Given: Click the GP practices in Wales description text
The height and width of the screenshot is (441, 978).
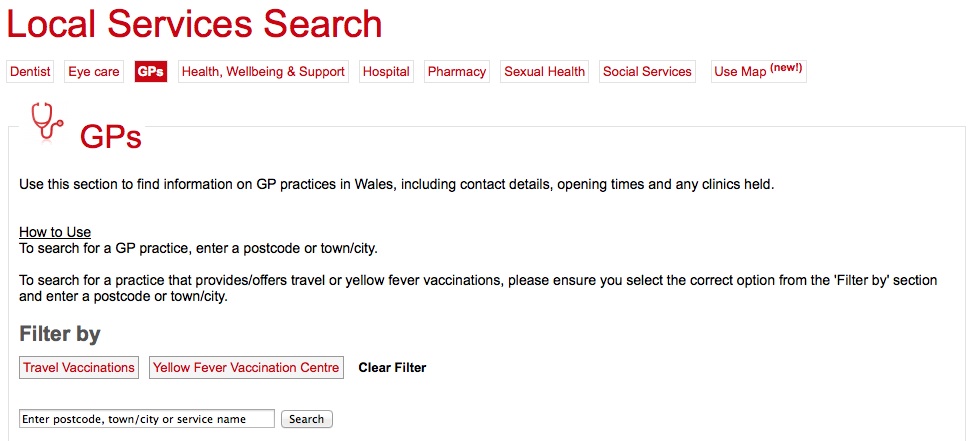Looking at the screenshot, I should tap(397, 185).
